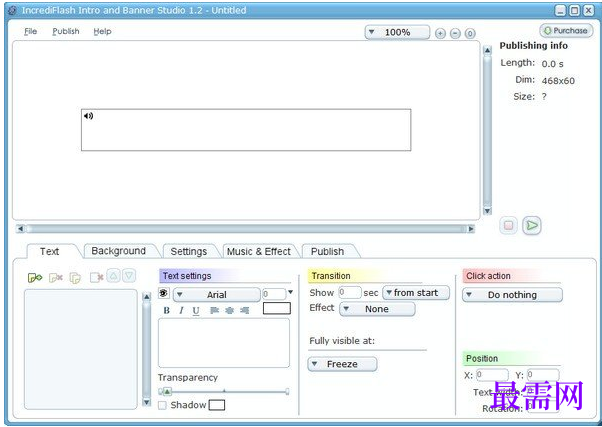Switch to the Text tab

click(x=50, y=252)
